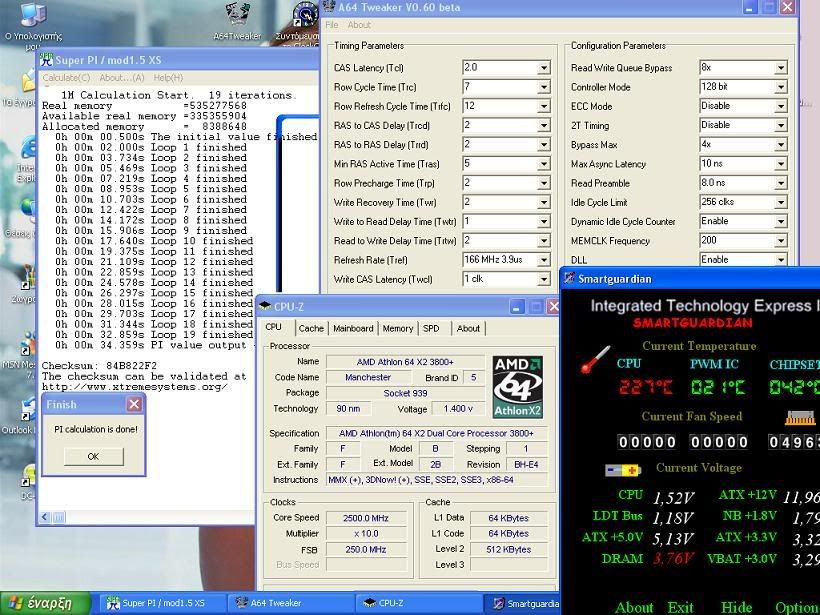Switch to Super PI in the taskbar

[x=163, y=603]
